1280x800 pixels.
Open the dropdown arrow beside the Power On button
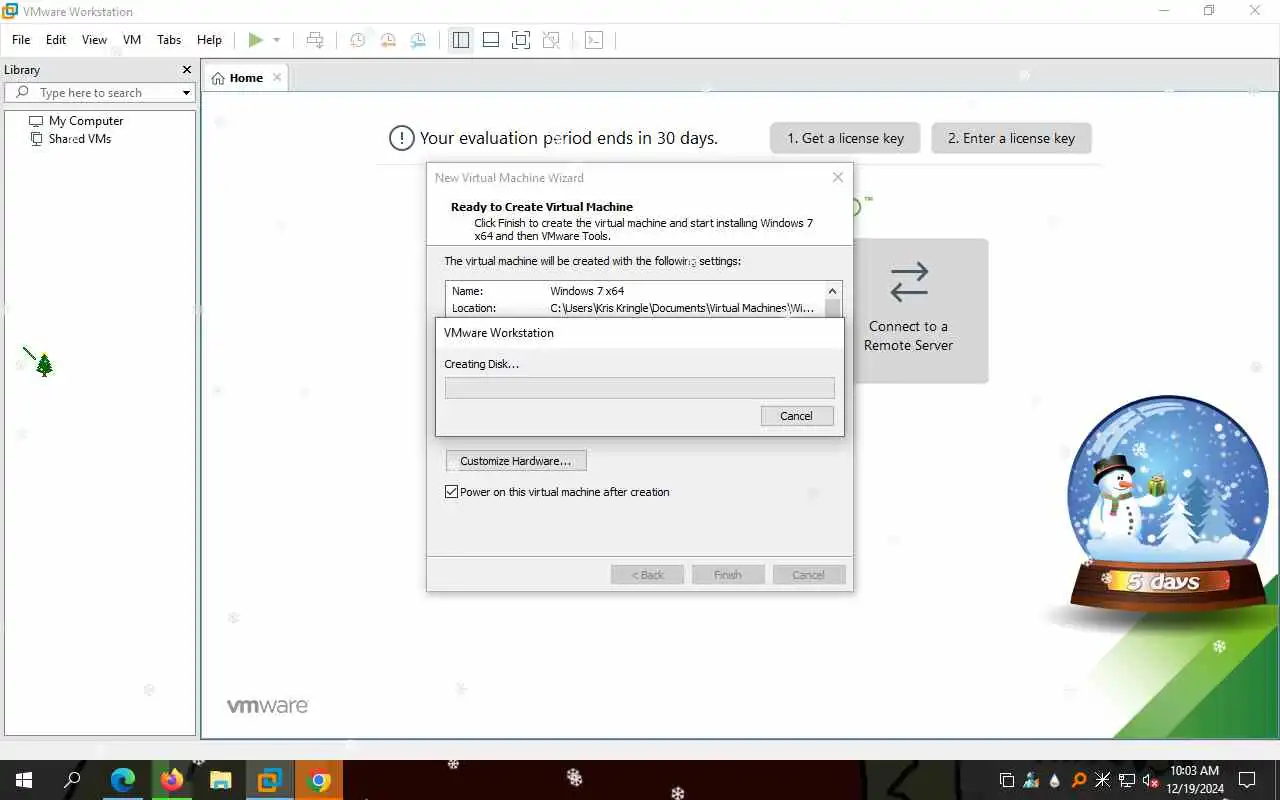(x=277, y=40)
